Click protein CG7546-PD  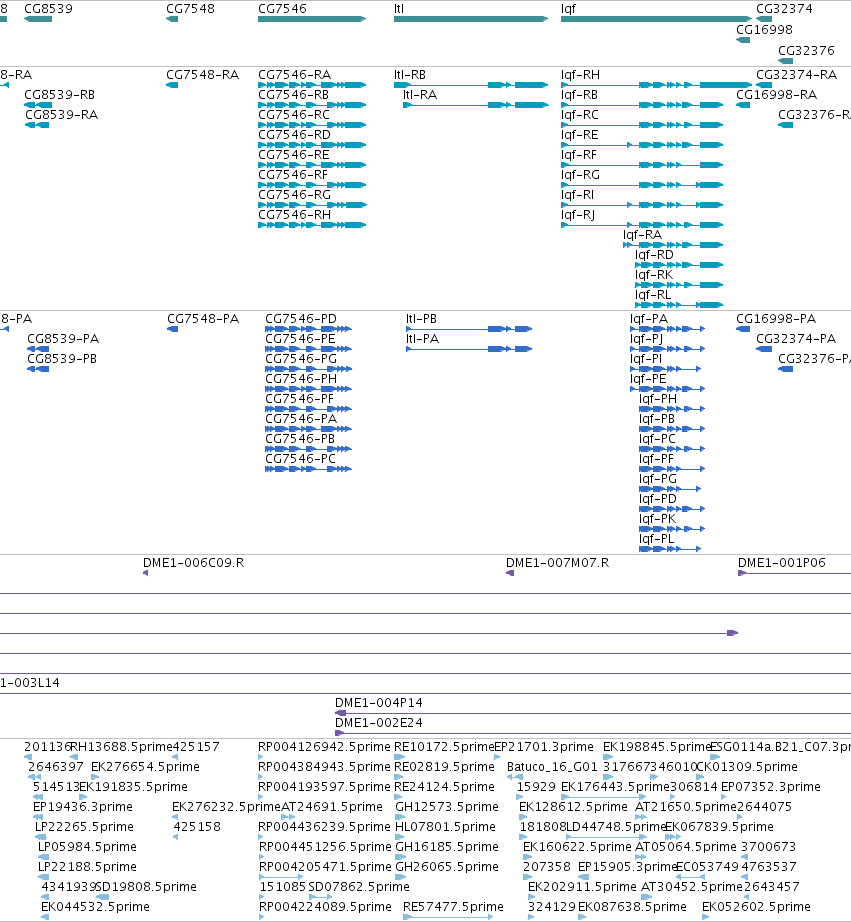[301, 319]
